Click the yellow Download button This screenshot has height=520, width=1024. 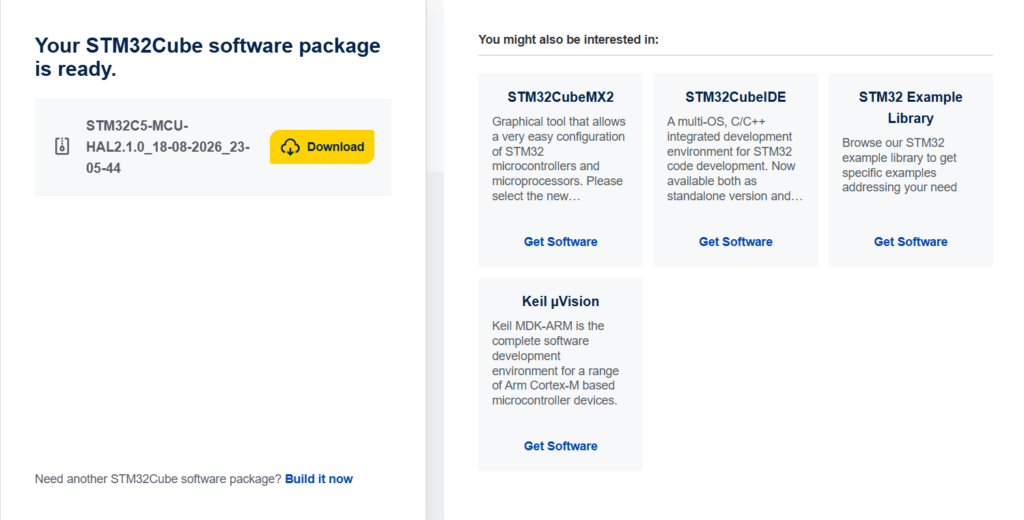coord(322,147)
